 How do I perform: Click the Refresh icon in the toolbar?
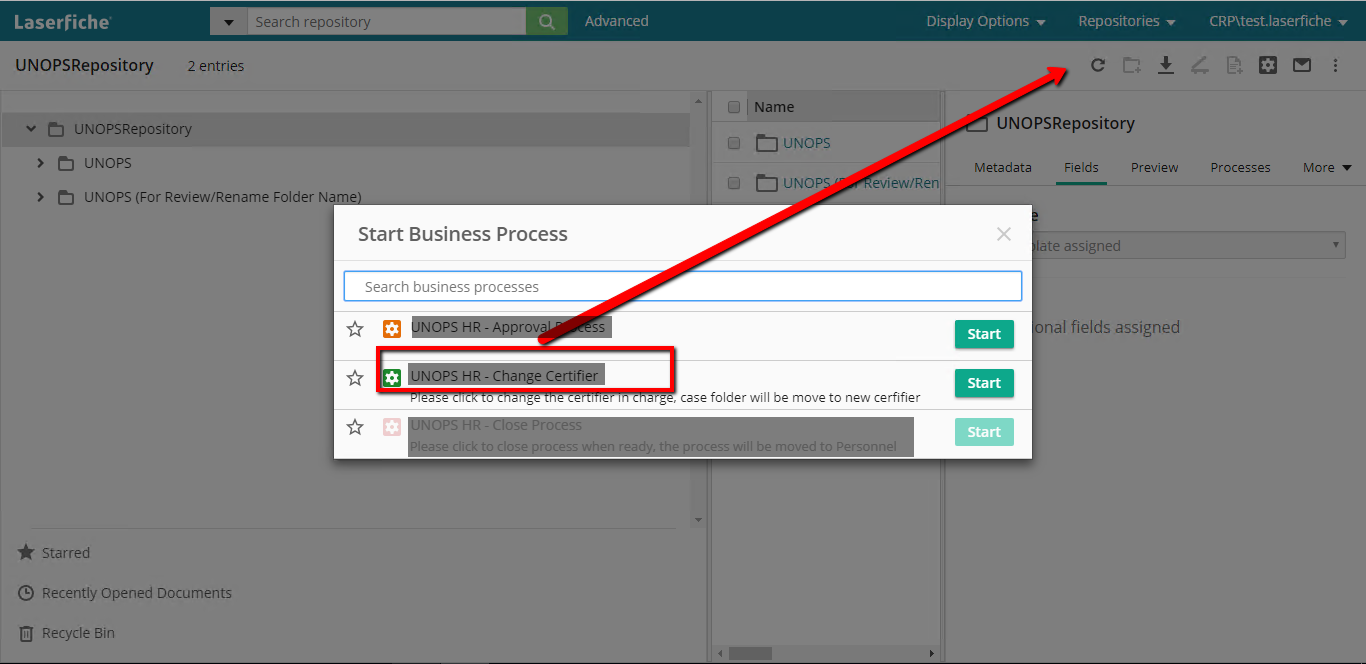click(x=1098, y=65)
